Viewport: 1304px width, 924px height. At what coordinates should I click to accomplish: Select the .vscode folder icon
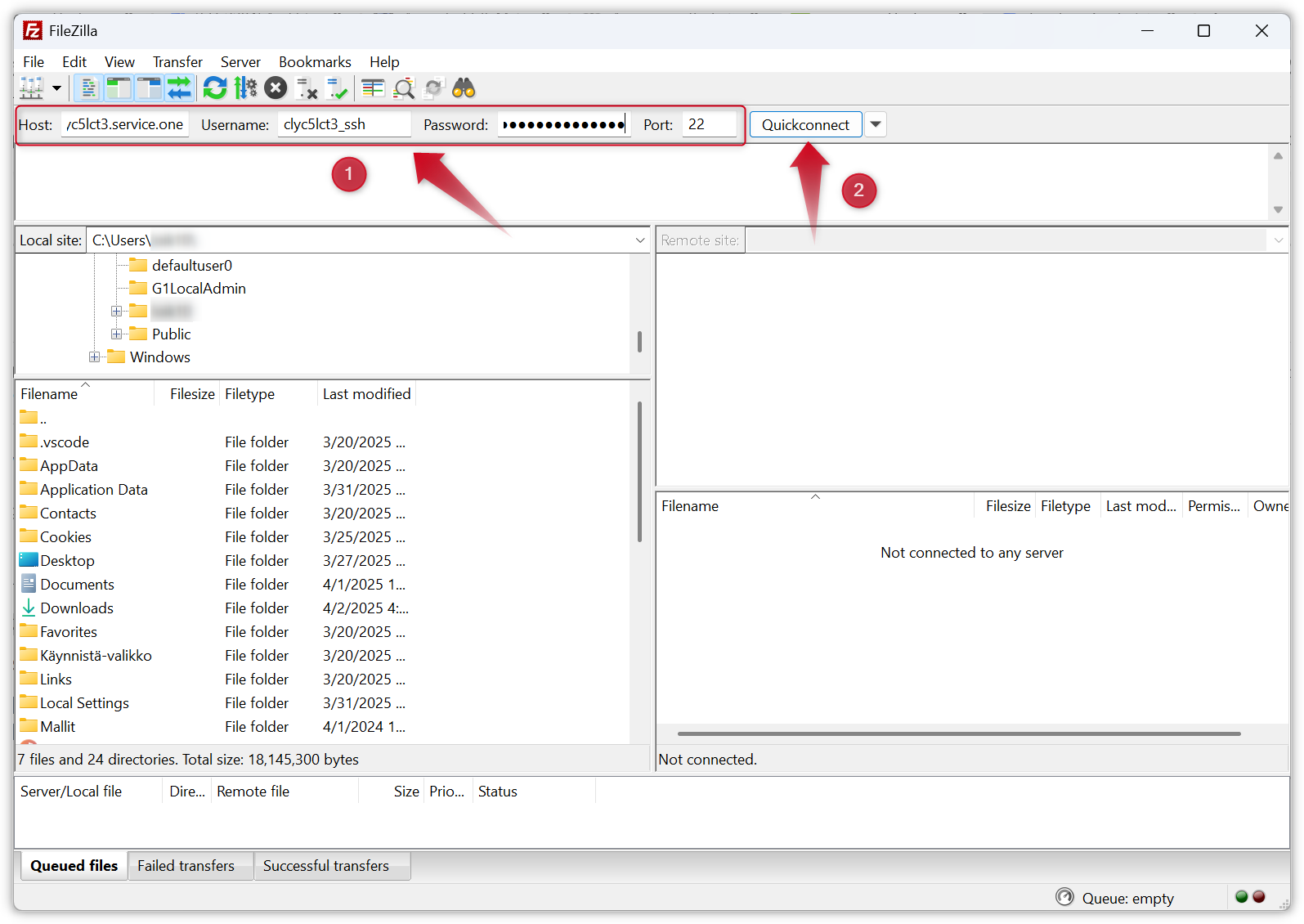pyautogui.click(x=29, y=442)
